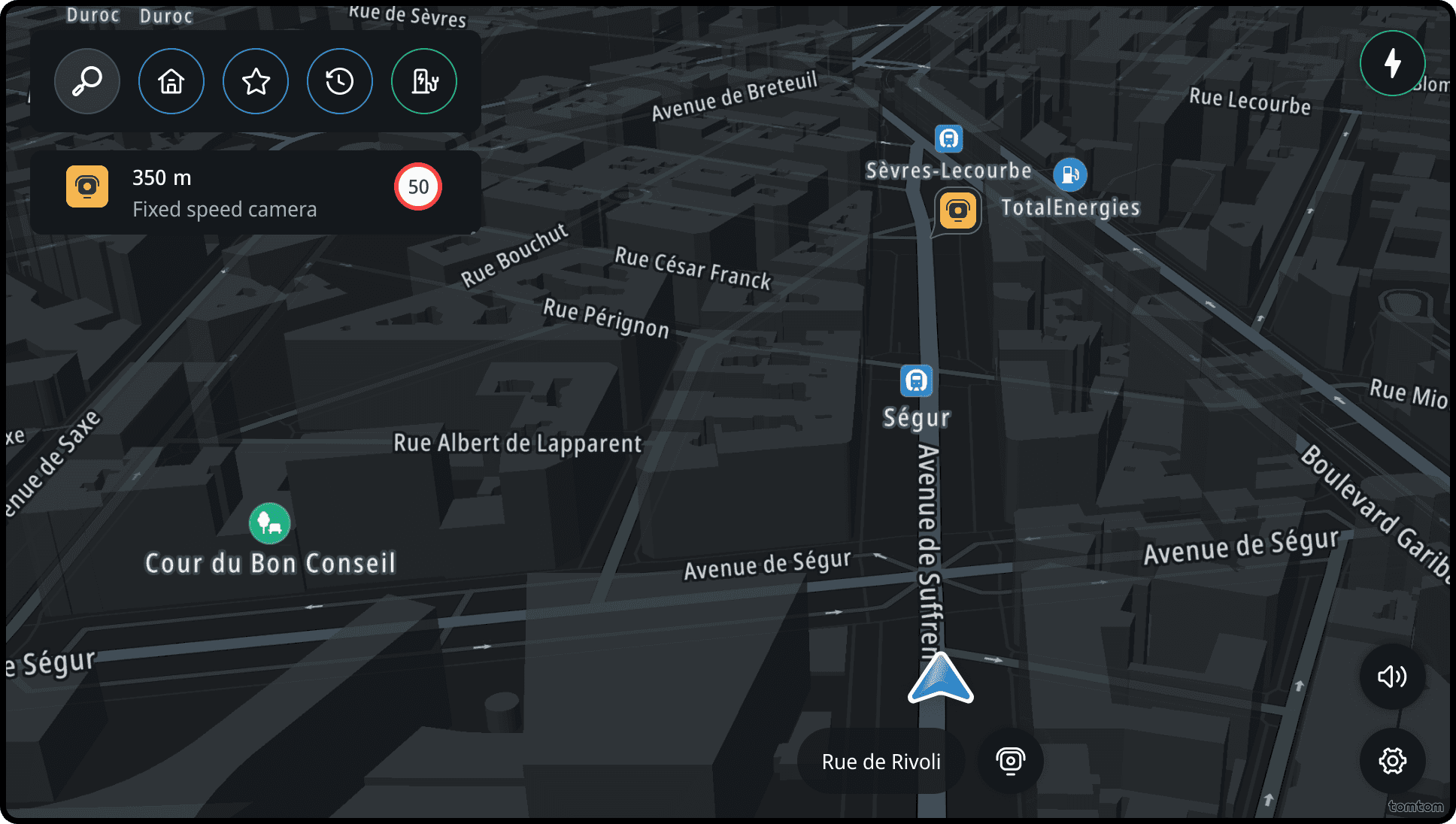Screen dimensions: 1456x824
Task: Tap the Home destination icon
Action: (171, 81)
